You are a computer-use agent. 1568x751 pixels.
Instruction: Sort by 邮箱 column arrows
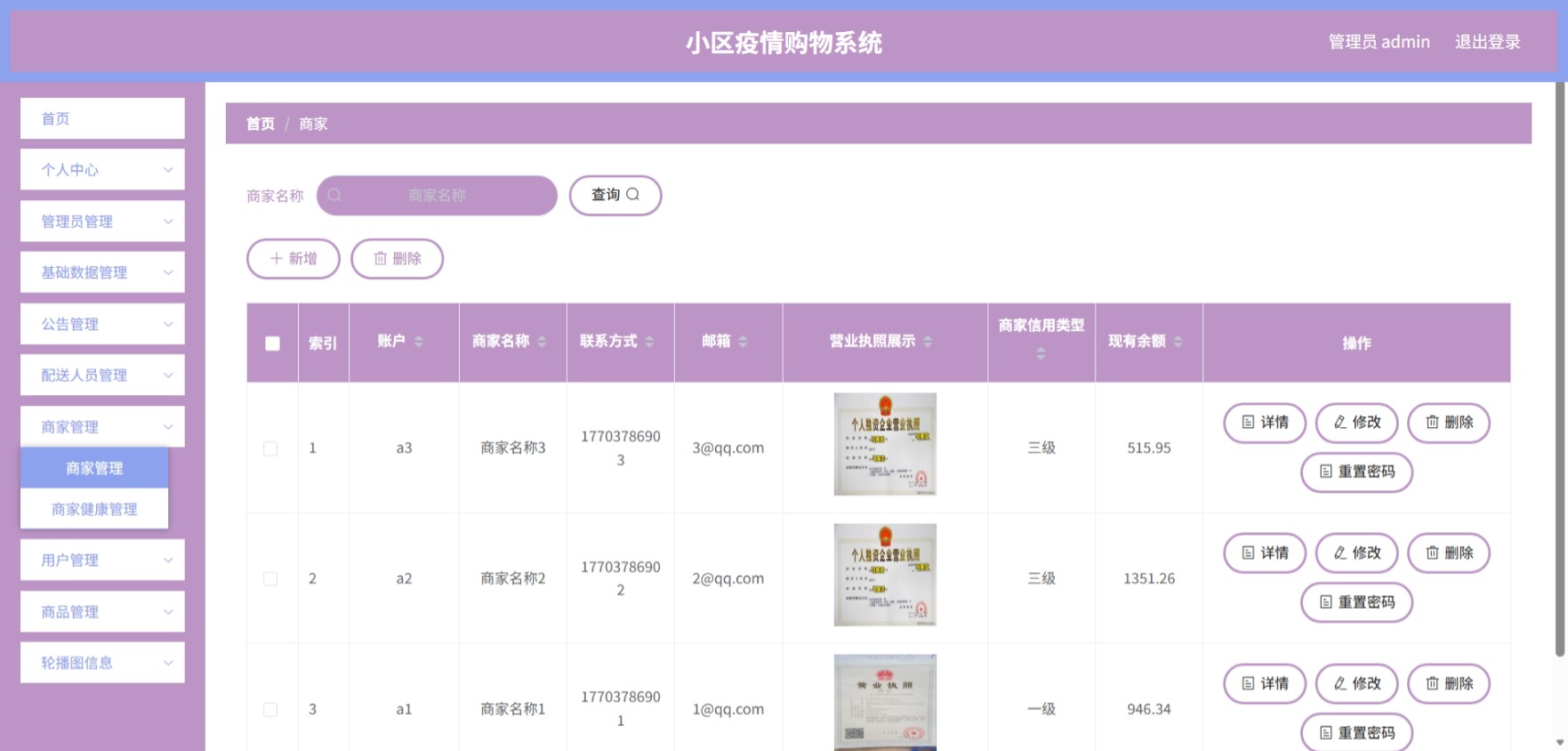[743, 342]
